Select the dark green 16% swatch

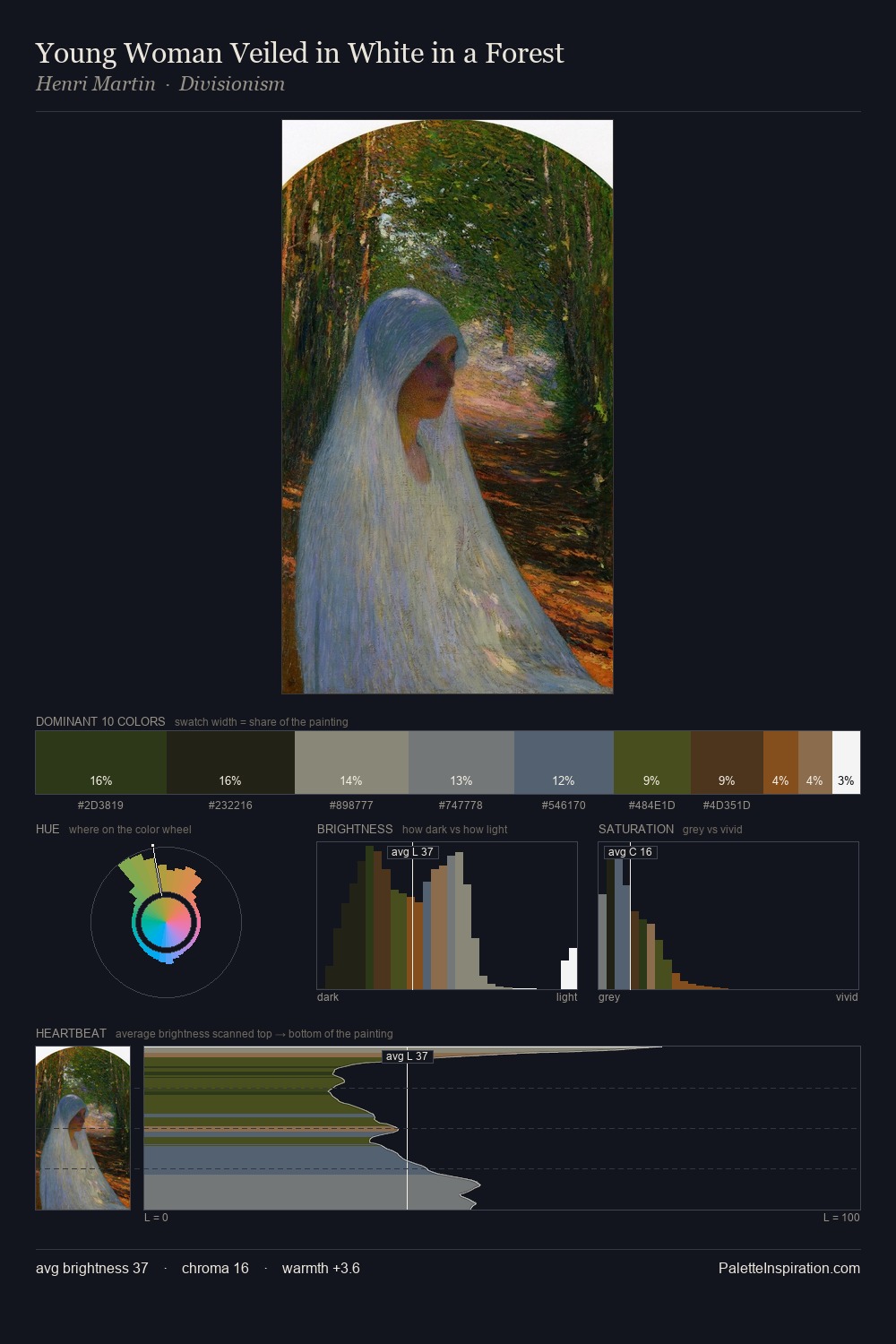tap(101, 762)
